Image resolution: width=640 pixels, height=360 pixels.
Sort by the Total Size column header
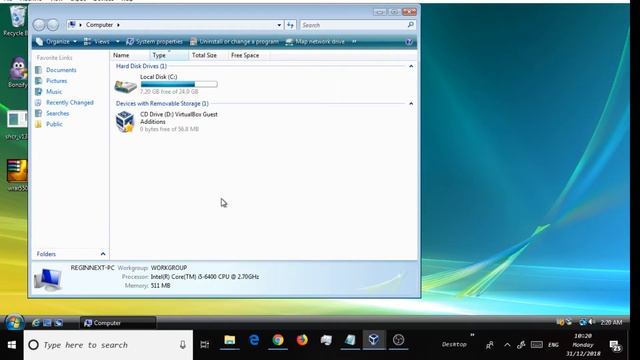pyautogui.click(x=208, y=55)
